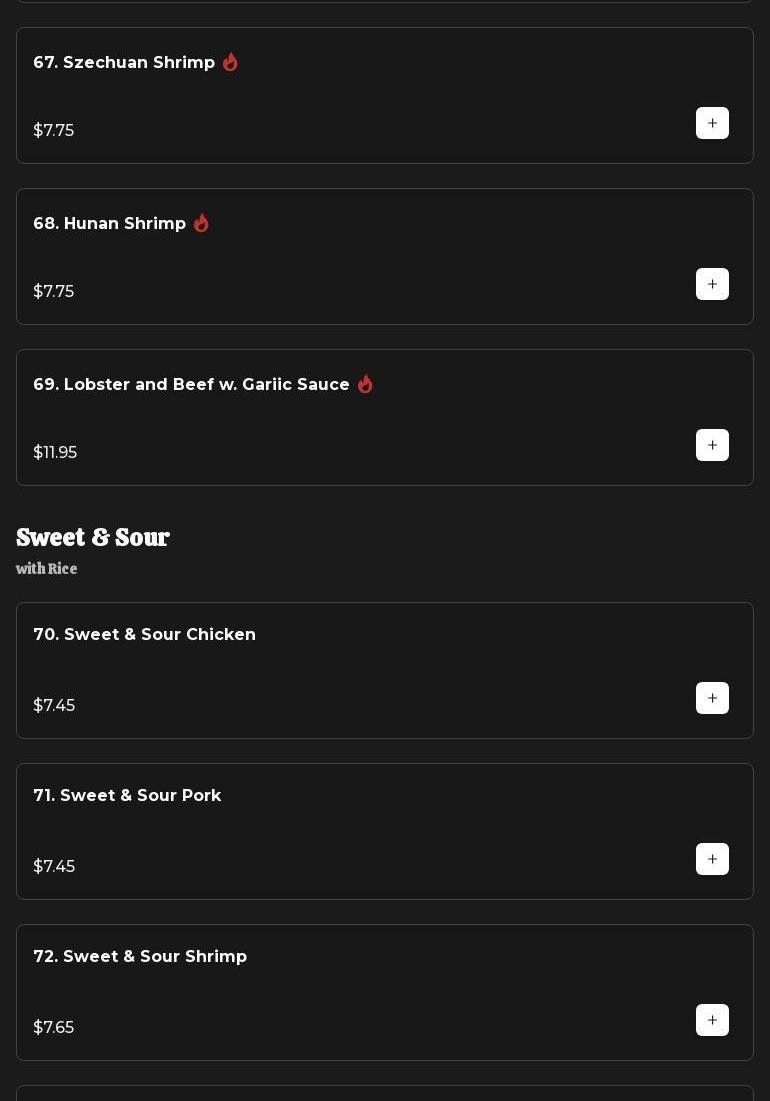The width and height of the screenshot is (770, 1101).
Task: Open the 67. Szechuan Shrimp item title
Action: click(x=124, y=62)
